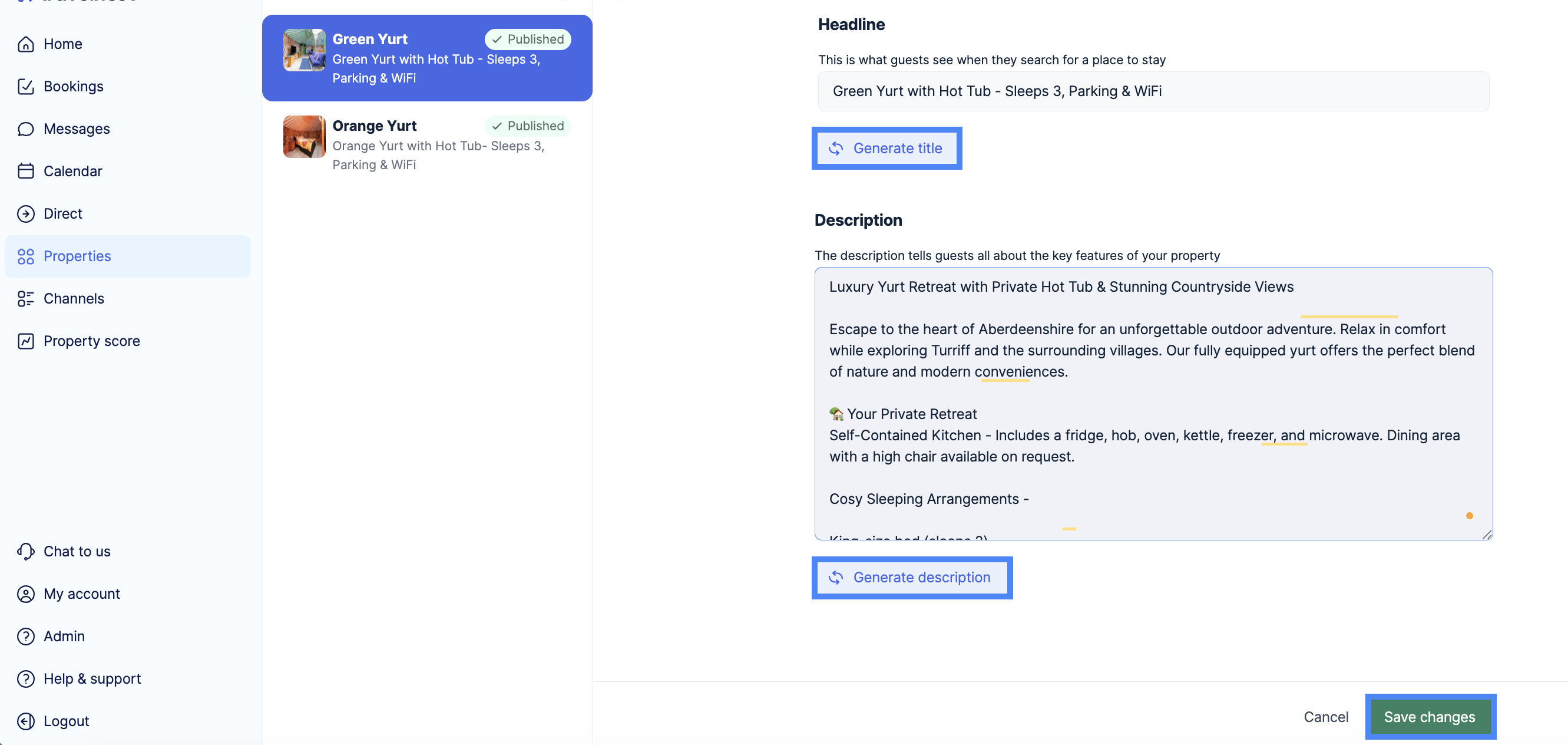
Task: Click the Logout icon
Action: tap(25, 721)
